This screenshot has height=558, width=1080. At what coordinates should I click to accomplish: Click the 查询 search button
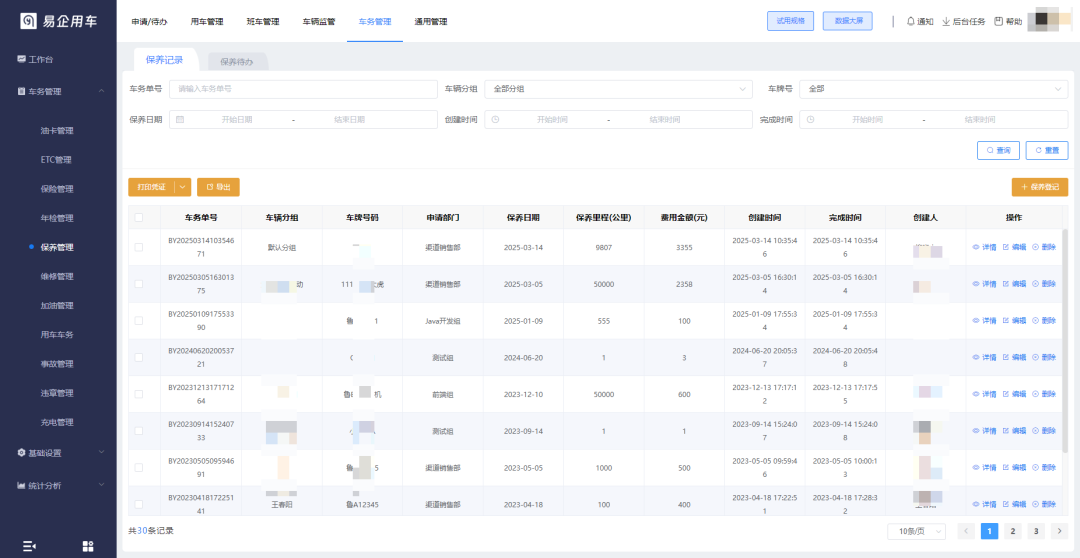click(998, 150)
